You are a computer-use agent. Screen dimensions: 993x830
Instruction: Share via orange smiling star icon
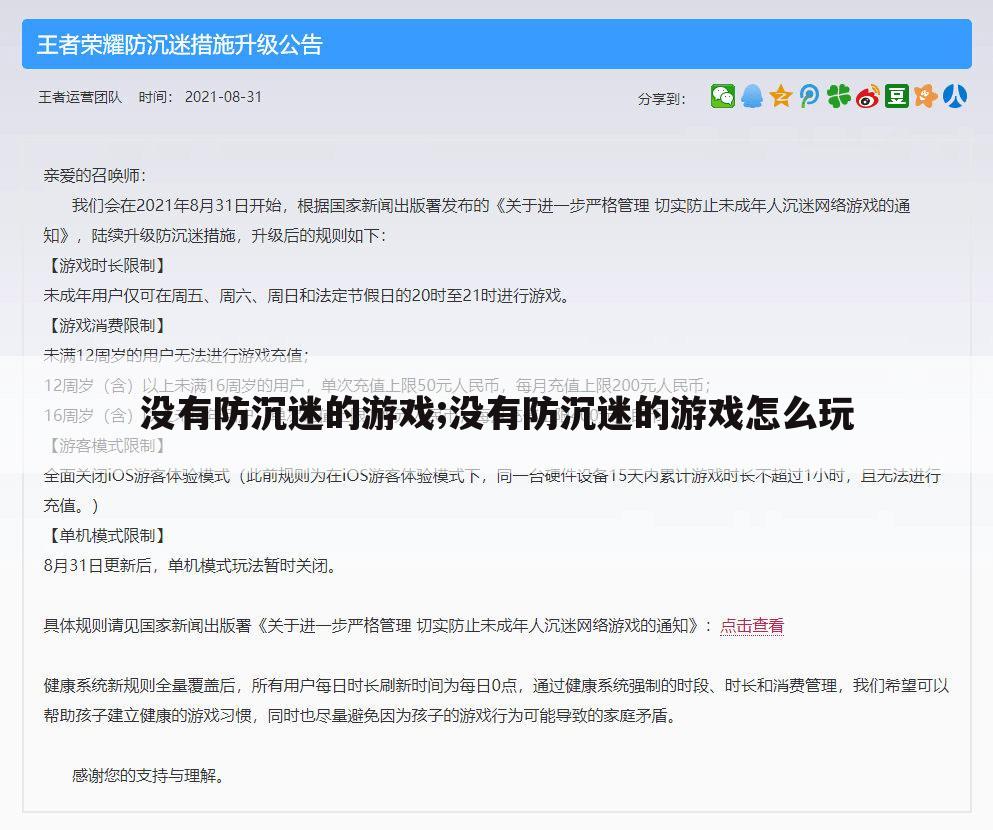coord(925,96)
